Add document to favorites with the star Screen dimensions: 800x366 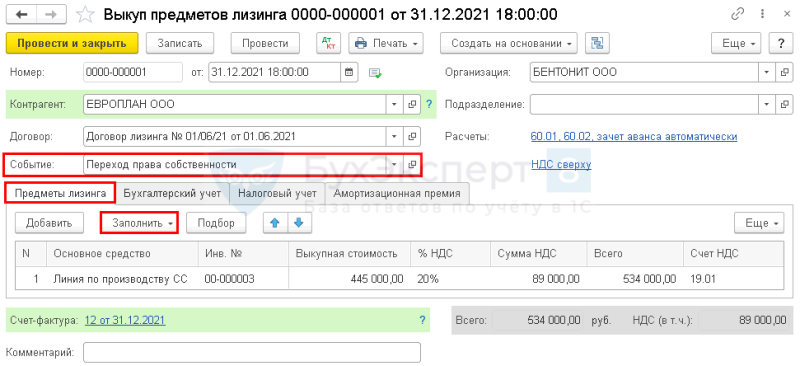85,14
